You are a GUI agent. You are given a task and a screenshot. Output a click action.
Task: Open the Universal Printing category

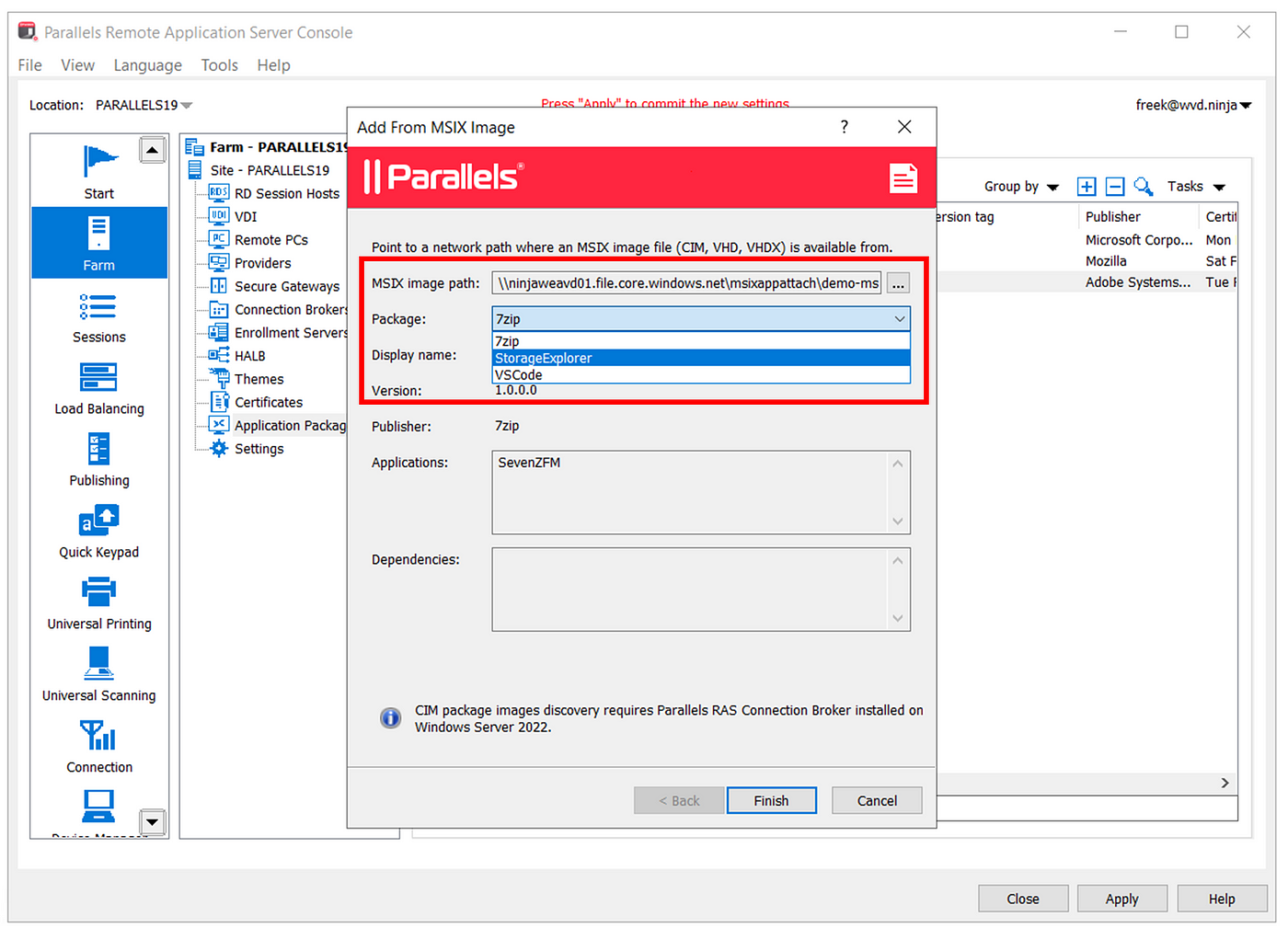[x=98, y=604]
